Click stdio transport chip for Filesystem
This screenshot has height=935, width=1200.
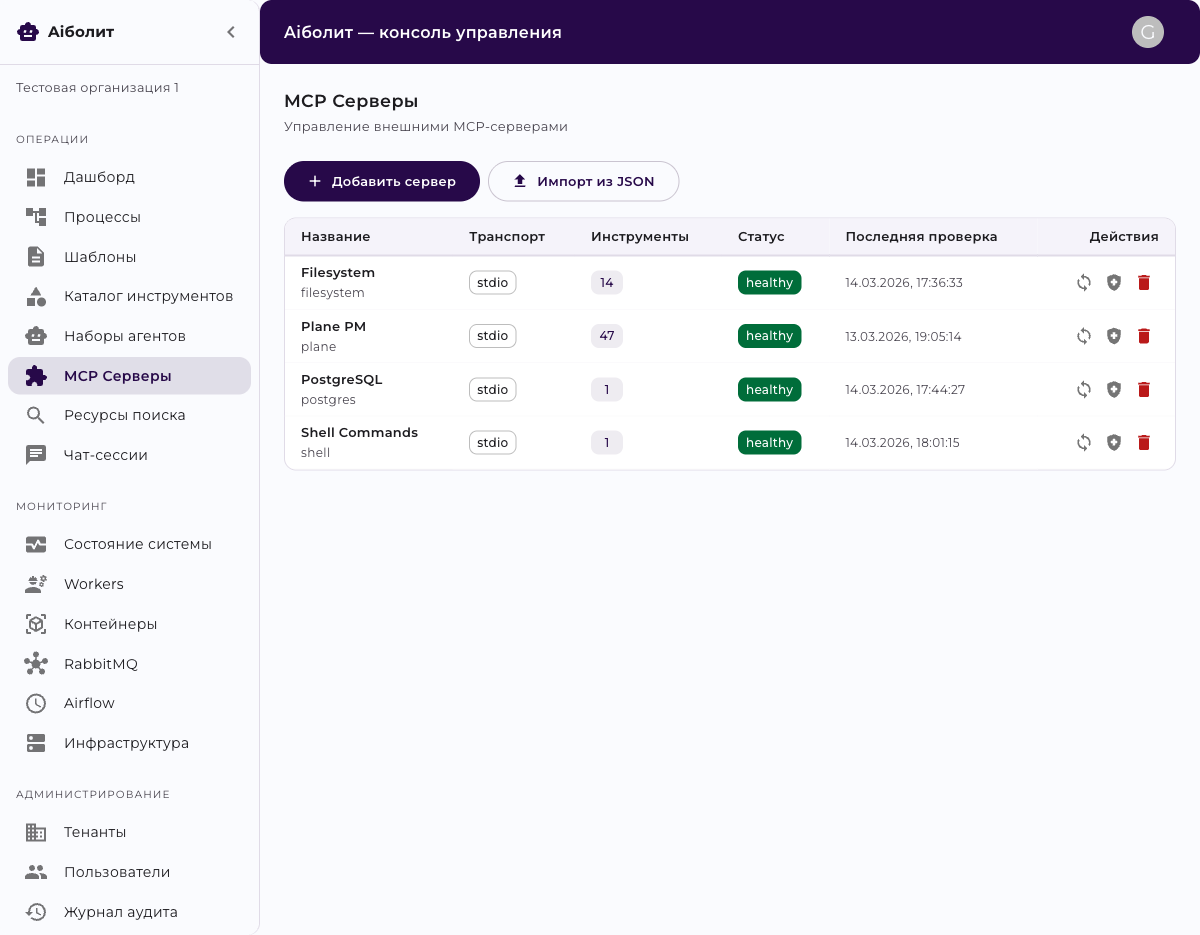(x=492, y=283)
